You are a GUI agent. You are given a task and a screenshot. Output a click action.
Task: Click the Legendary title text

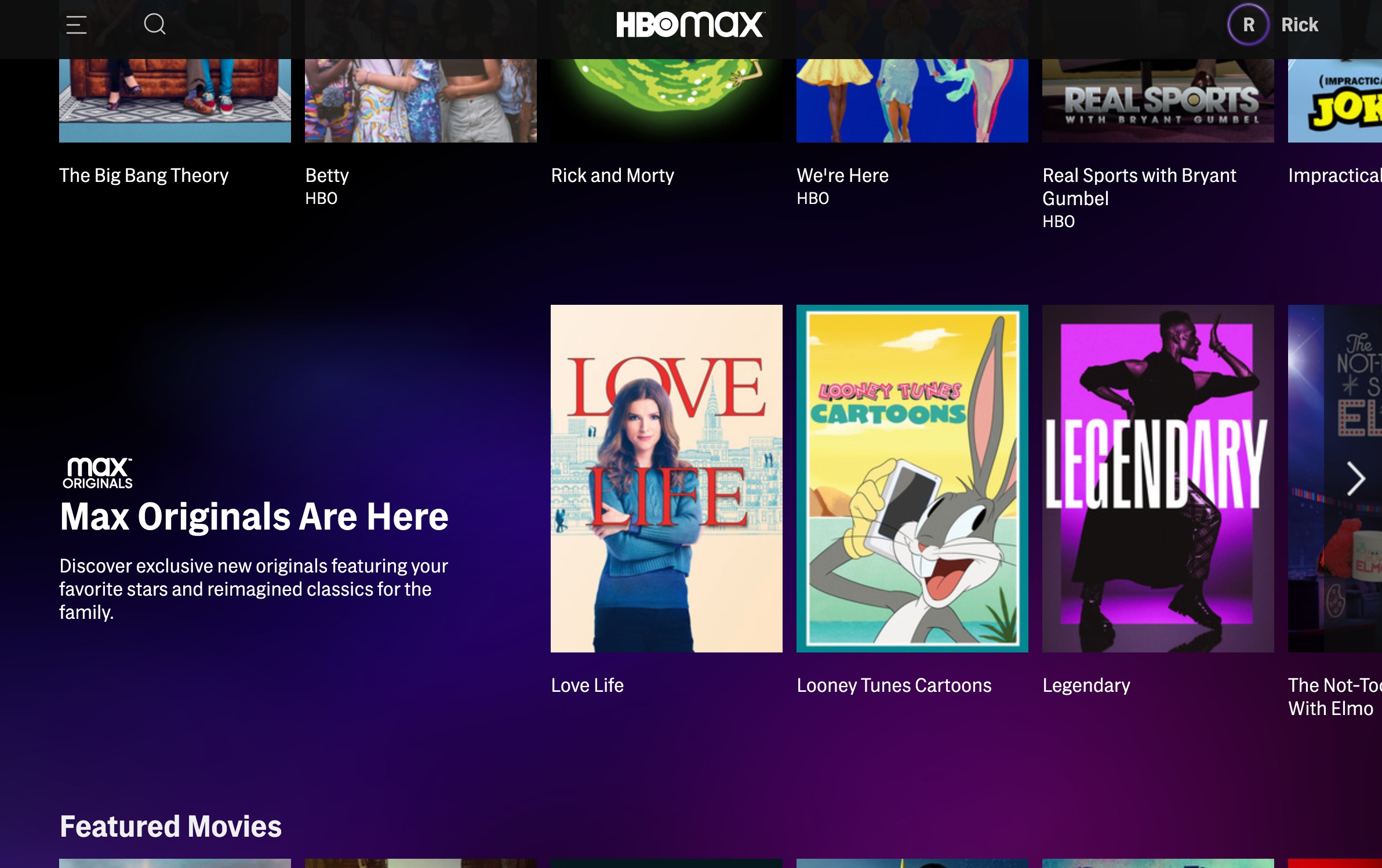(x=1086, y=685)
